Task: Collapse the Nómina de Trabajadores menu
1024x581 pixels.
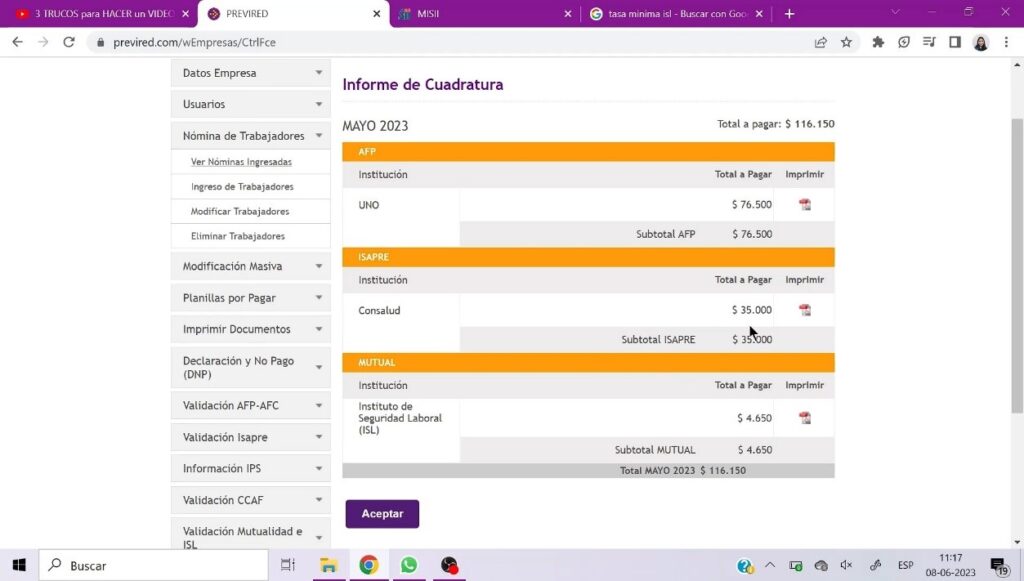Action: [x=251, y=136]
